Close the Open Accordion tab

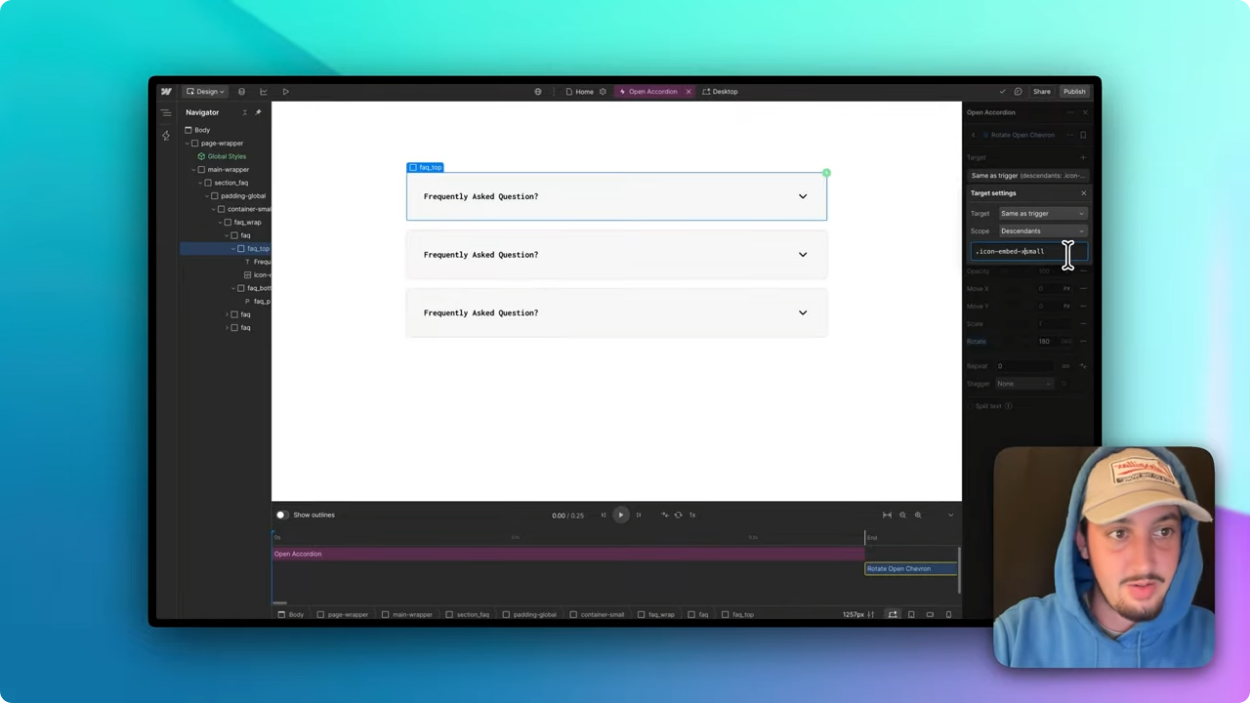pos(688,91)
